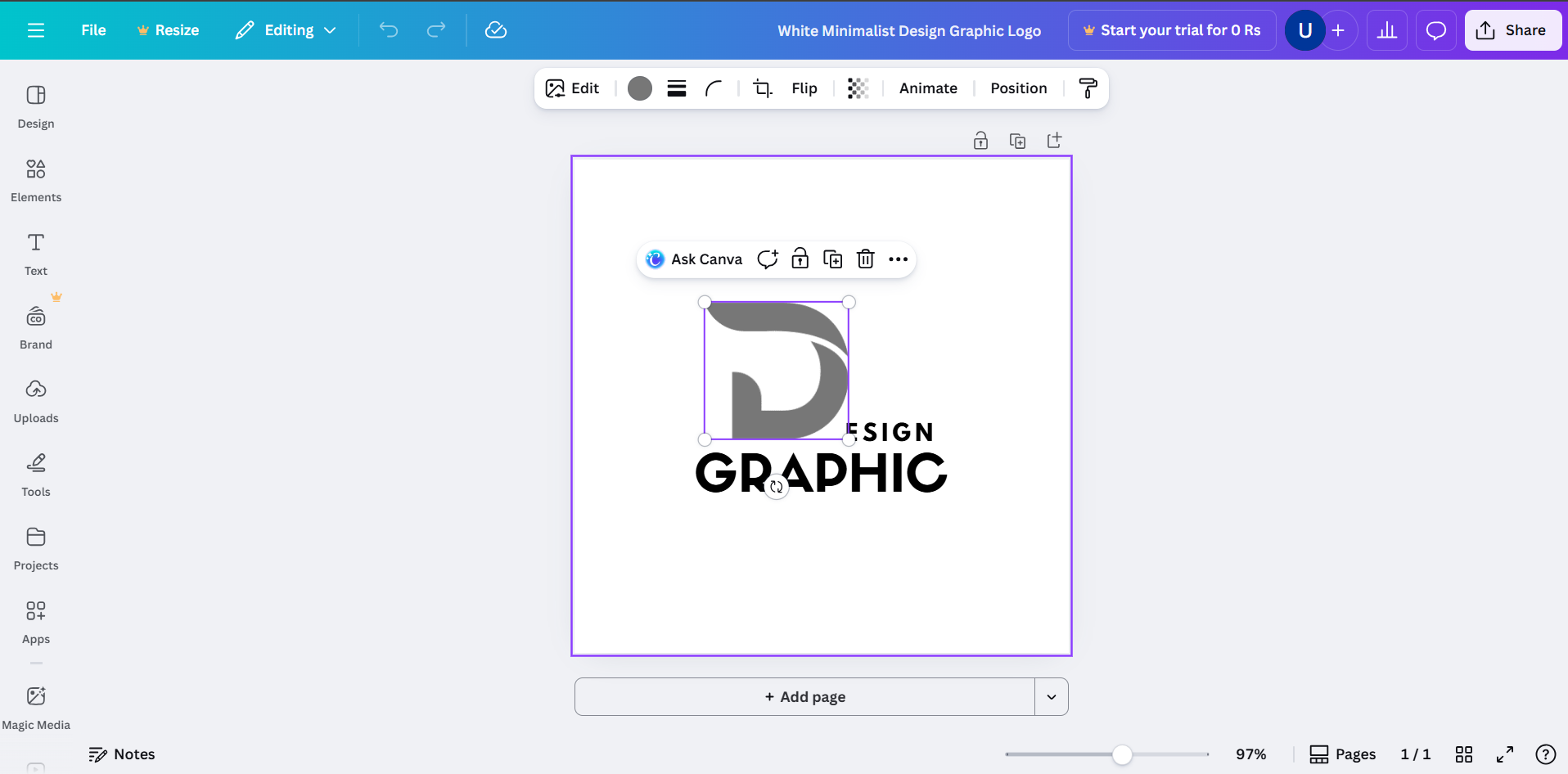Select the Crop tool in the toolbar

point(761,88)
